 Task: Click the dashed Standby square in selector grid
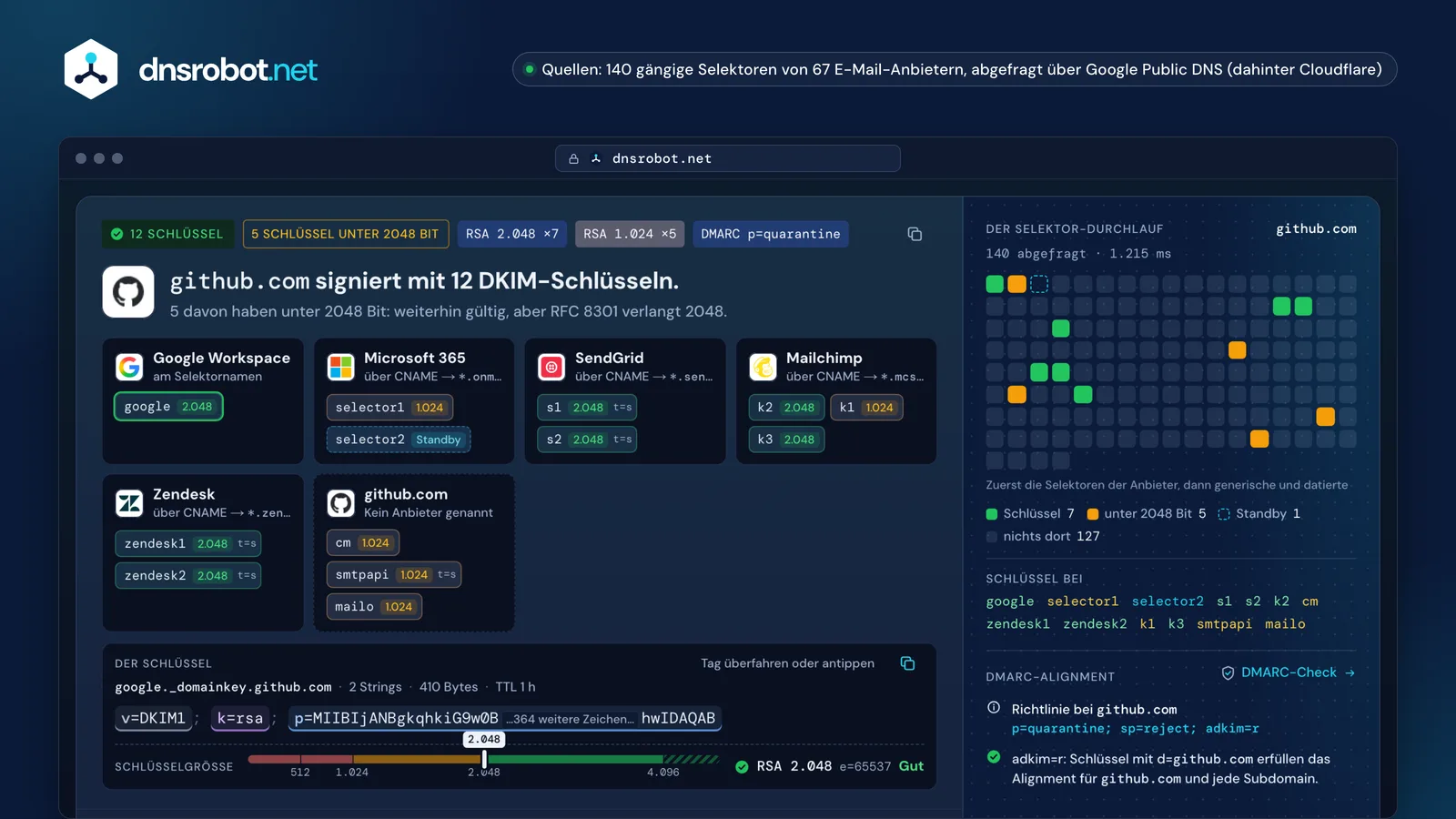pyautogui.click(x=1039, y=284)
